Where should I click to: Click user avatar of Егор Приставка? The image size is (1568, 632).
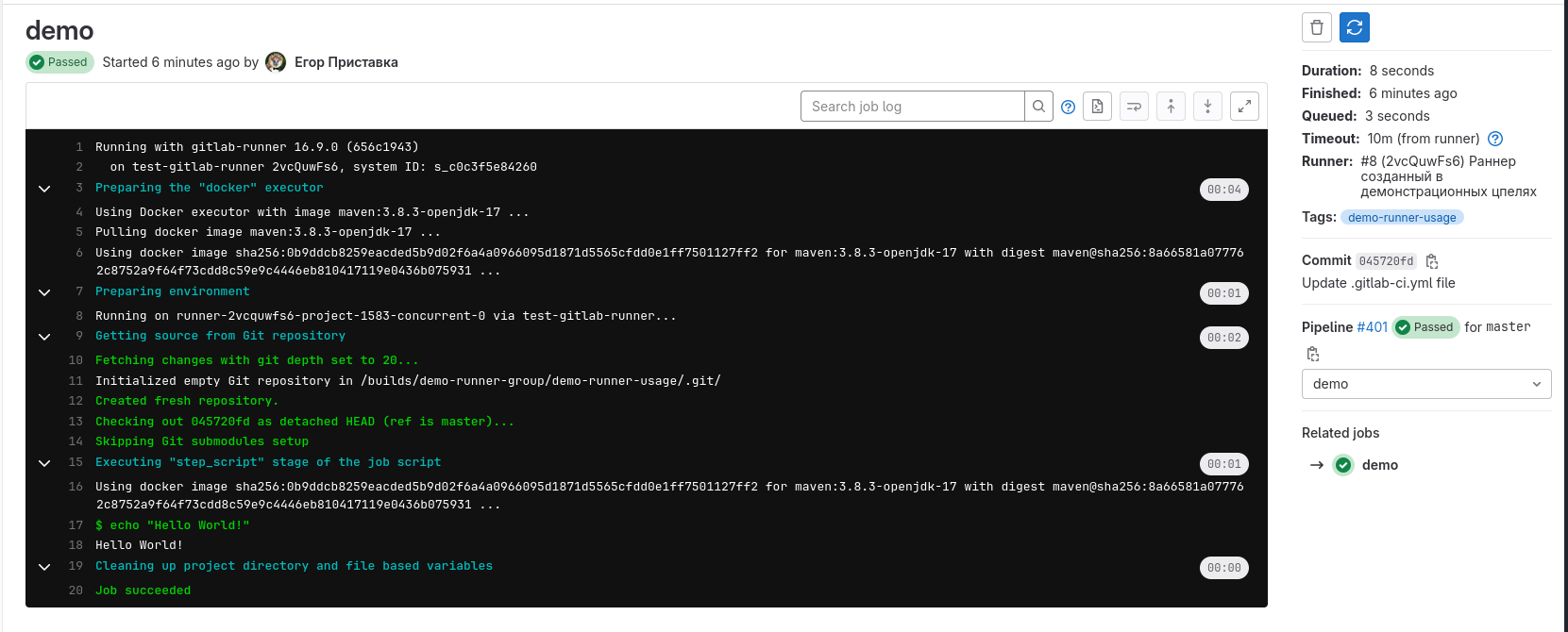click(276, 62)
